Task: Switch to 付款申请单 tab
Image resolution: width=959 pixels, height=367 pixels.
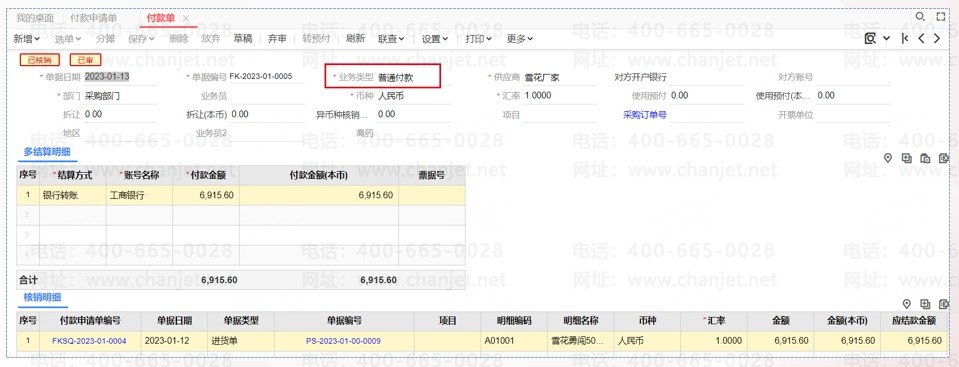Action: tap(94, 18)
